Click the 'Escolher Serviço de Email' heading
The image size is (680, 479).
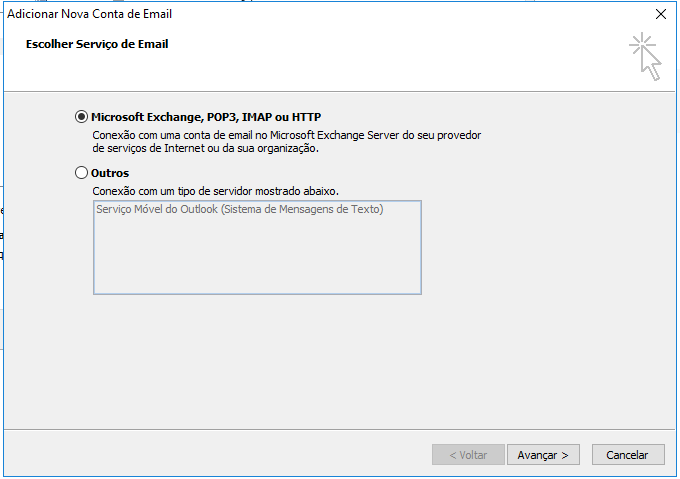[97, 44]
